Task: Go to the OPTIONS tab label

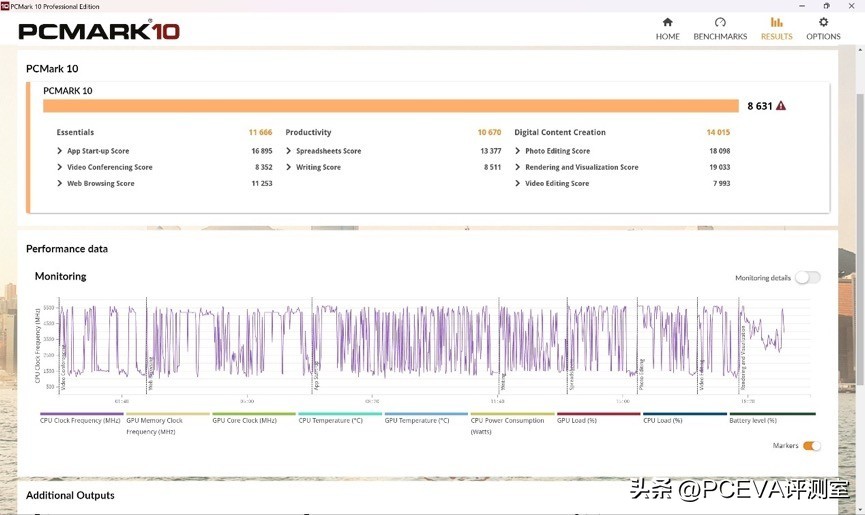Action: coord(823,37)
